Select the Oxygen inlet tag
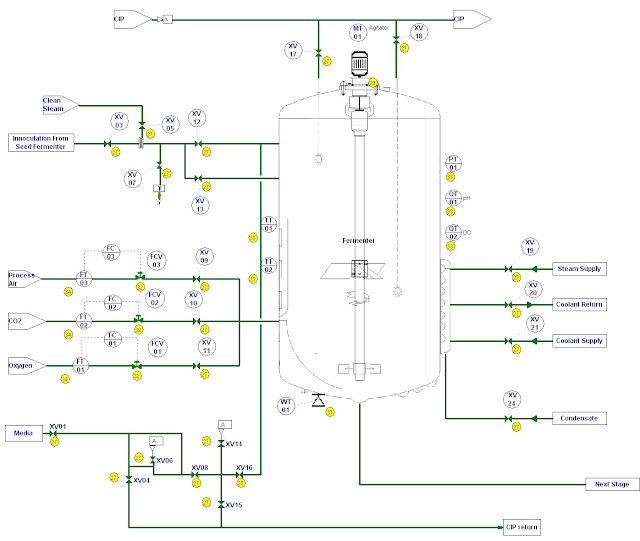This screenshot has width=640, height=541. pos(27,365)
